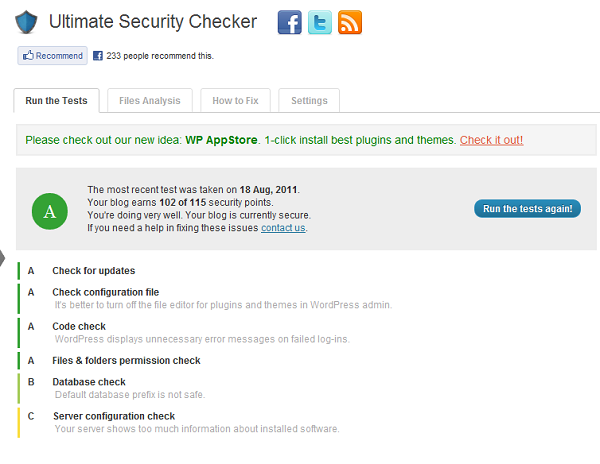Screen dimensions: 600x464
Task: Select Files & folders permission check
Action: tap(126, 361)
